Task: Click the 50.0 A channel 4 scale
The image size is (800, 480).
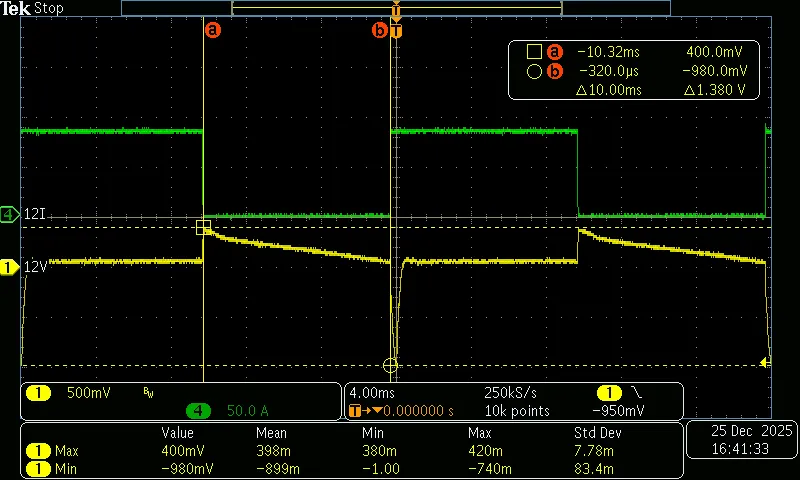Action: (247, 411)
